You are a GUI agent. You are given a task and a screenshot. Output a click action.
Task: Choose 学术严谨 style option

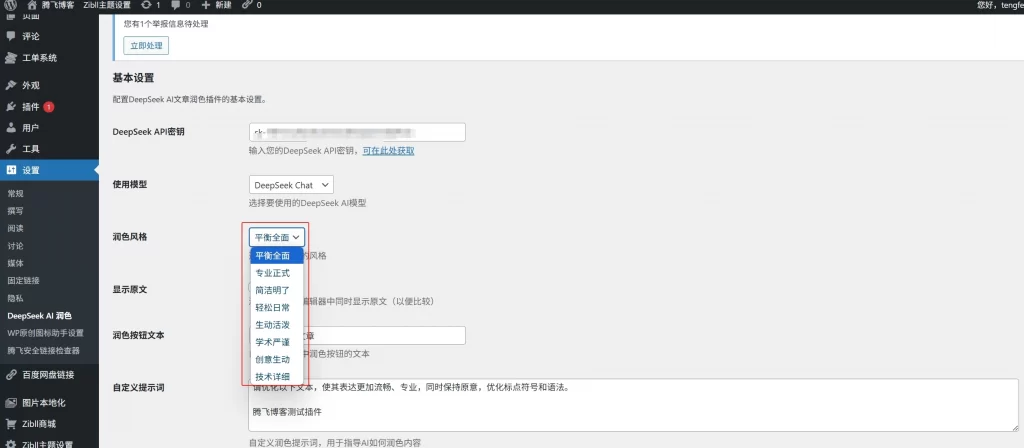[272, 342]
